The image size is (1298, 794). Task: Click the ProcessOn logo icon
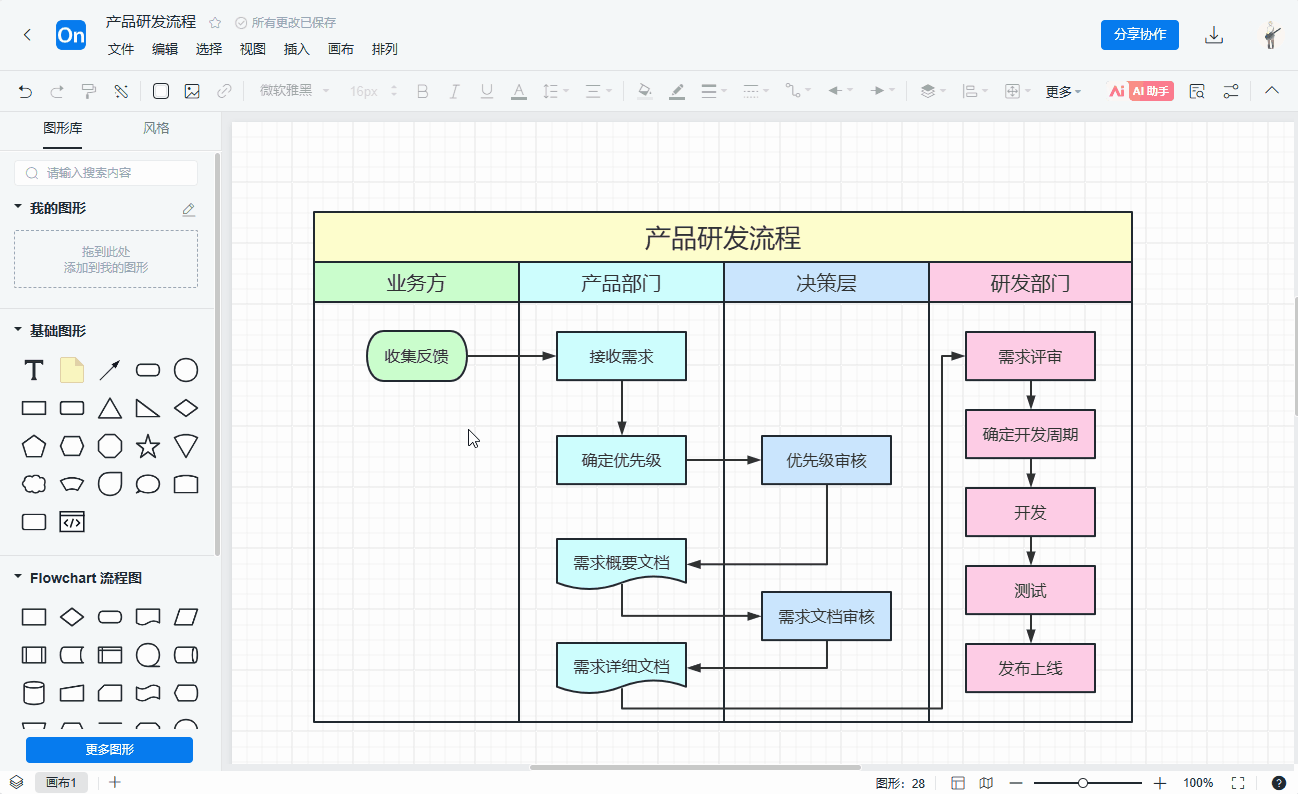(x=71, y=35)
